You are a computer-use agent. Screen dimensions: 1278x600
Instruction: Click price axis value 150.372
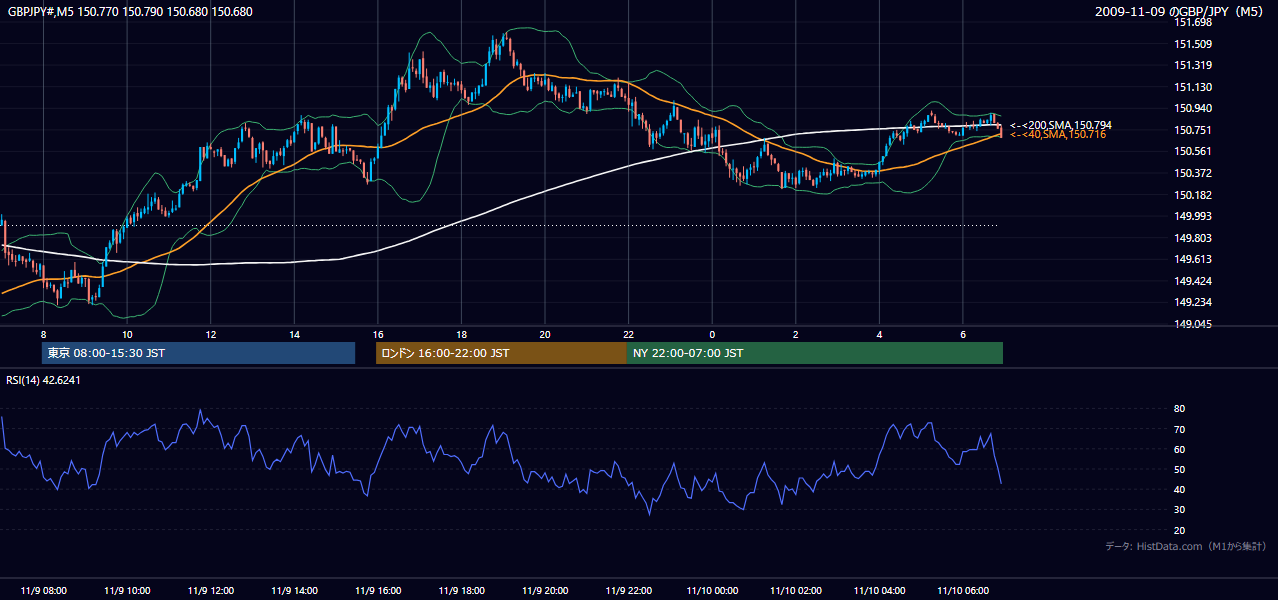point(1192,173)
